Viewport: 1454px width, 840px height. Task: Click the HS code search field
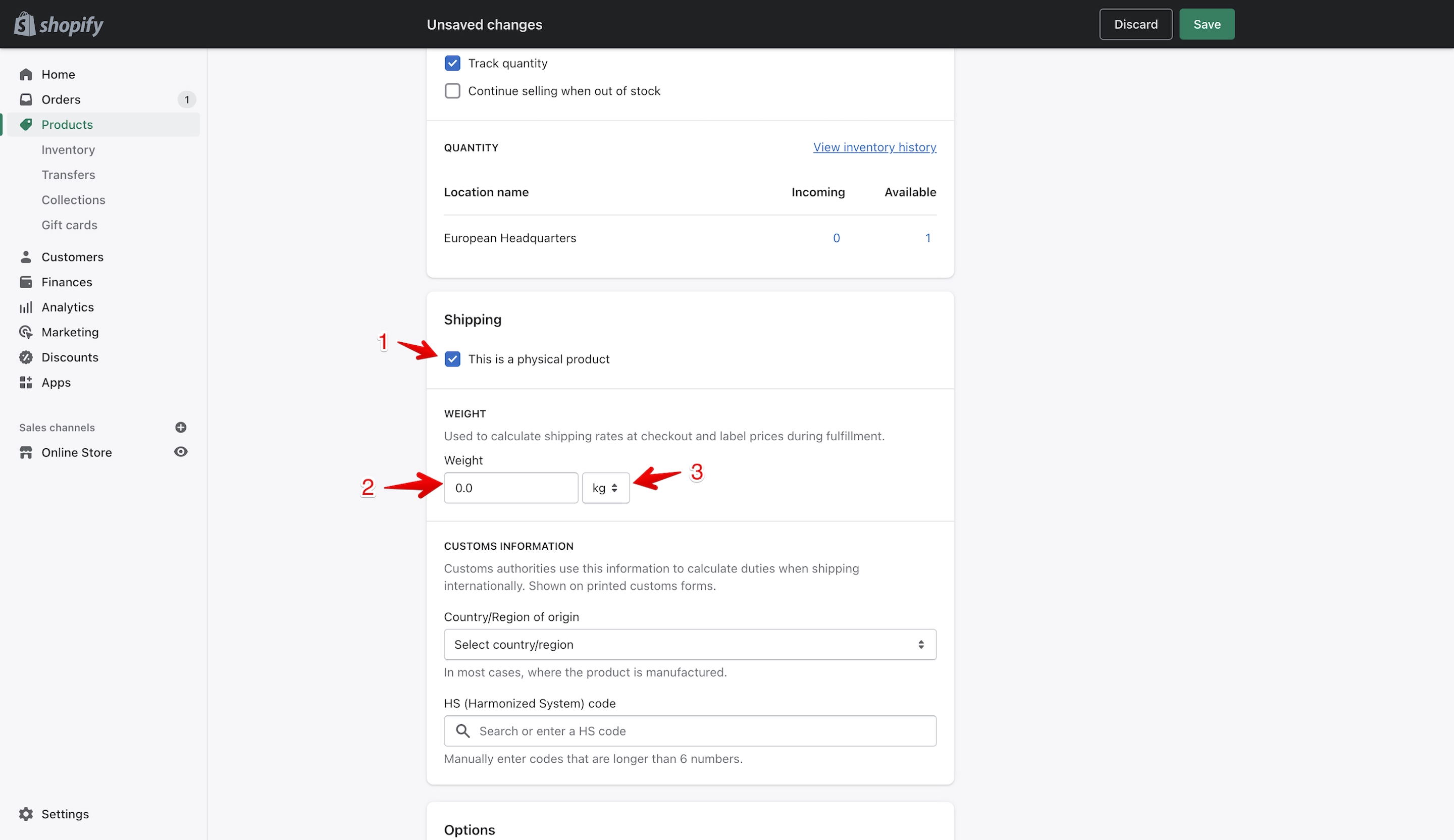click(x=690, y=731)
